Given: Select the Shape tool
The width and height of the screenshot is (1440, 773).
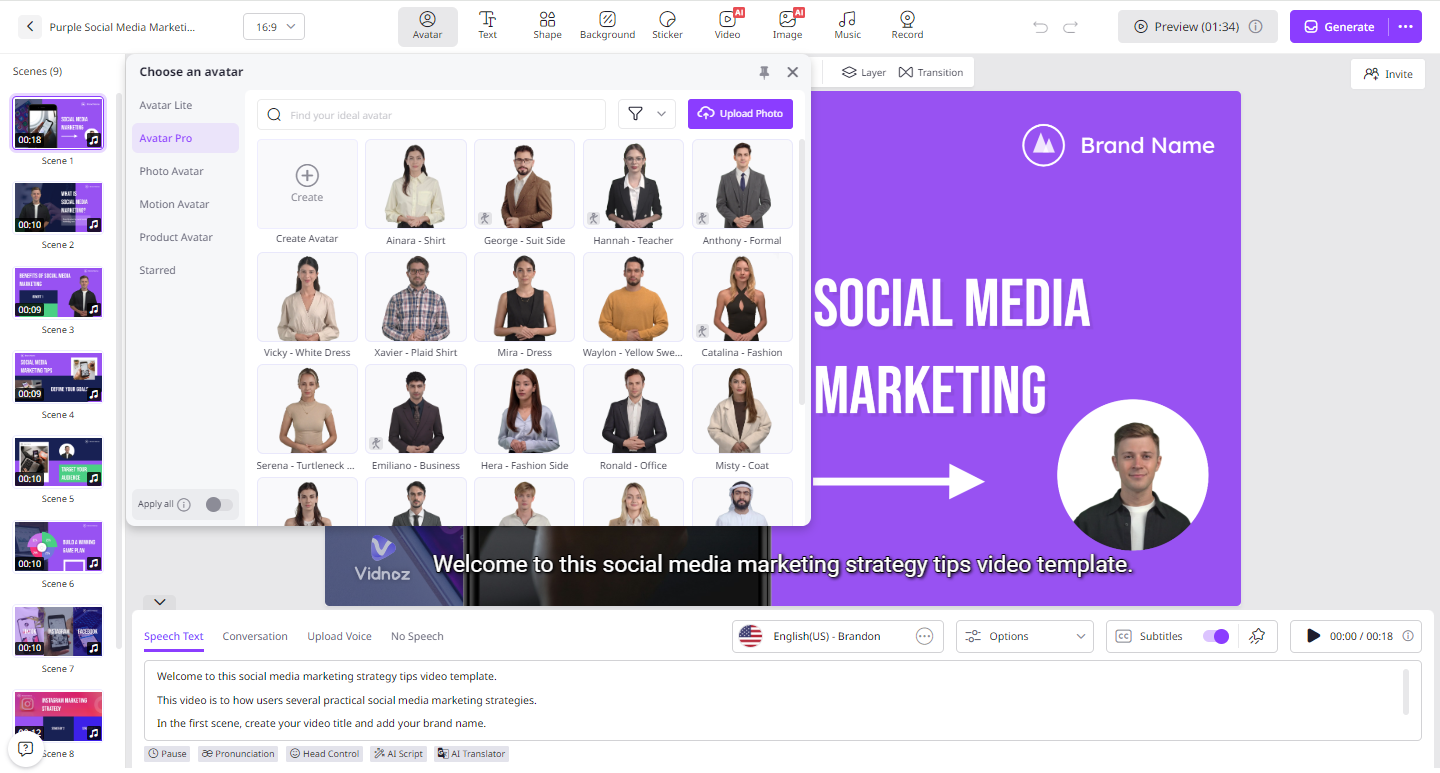Looking at the screenshot, I should coord(547,26).
